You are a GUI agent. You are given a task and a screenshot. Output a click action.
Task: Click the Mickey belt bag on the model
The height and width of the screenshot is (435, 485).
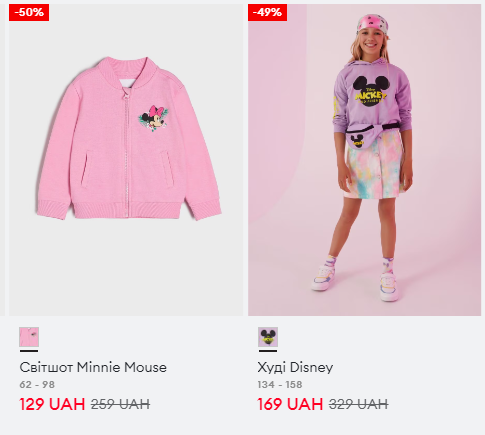click(x=361, y=139)
